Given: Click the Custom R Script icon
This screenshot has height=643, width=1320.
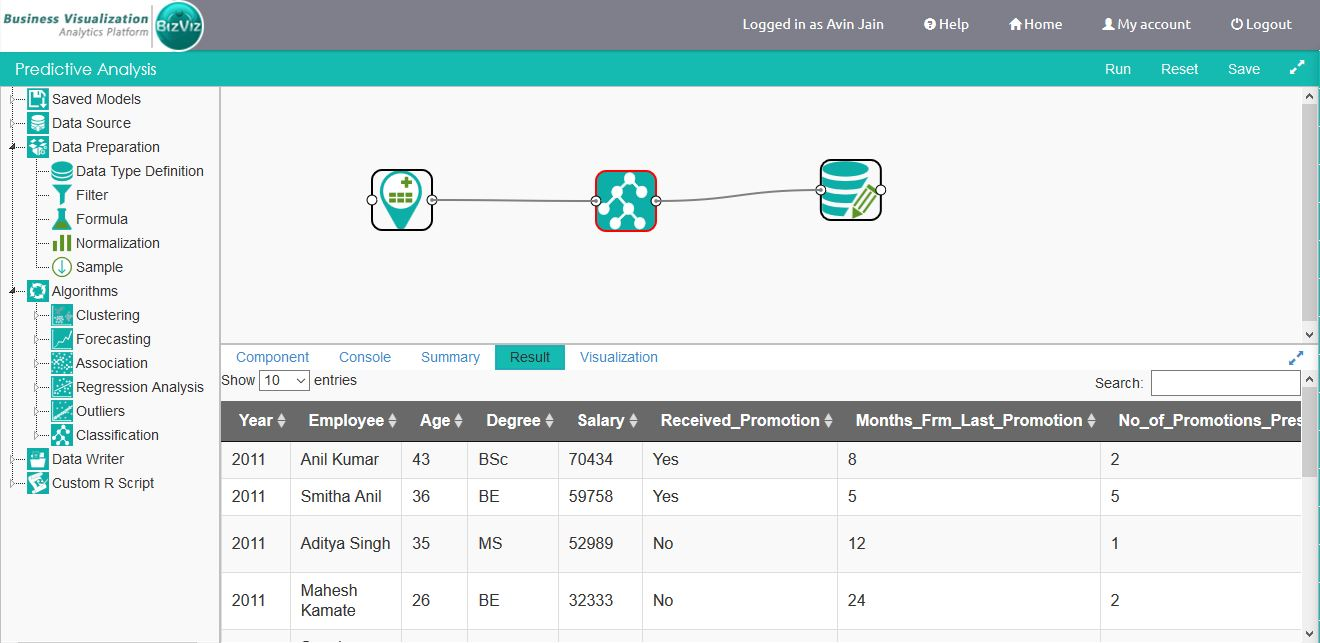Looking at the screenshot, I should pyautogui.click(x=38, y=483).
